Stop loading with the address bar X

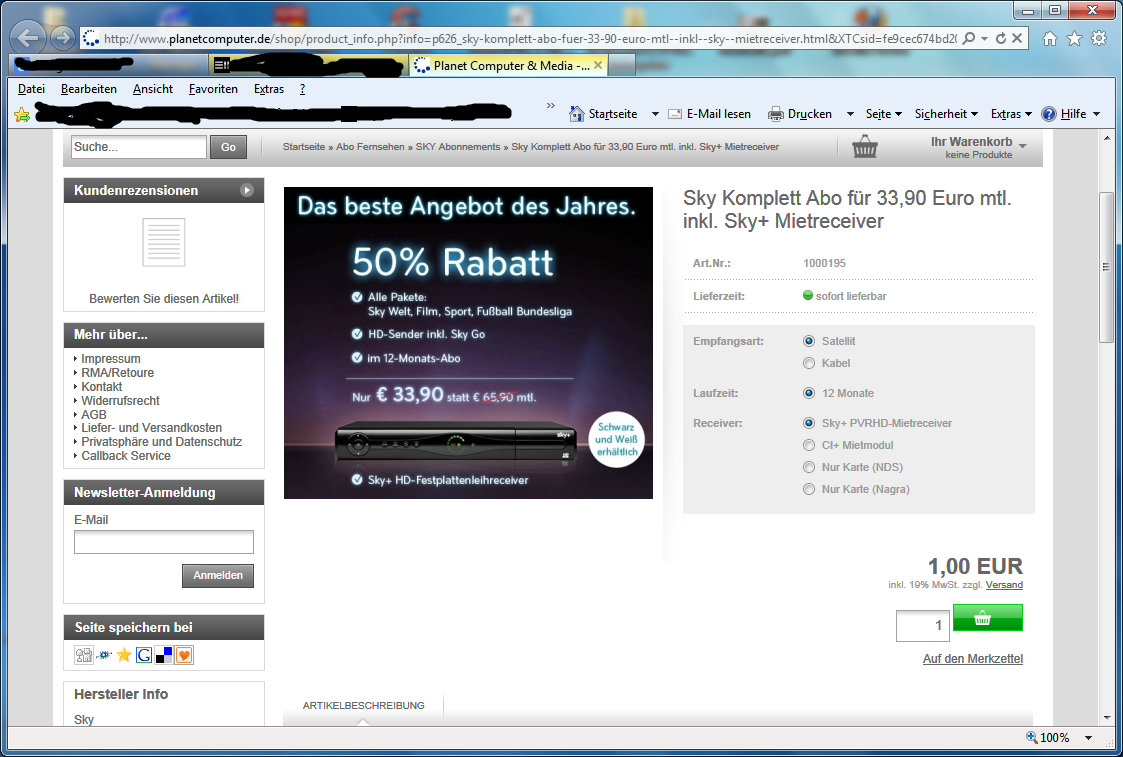pyautogui.click(x=1017, y=39)
